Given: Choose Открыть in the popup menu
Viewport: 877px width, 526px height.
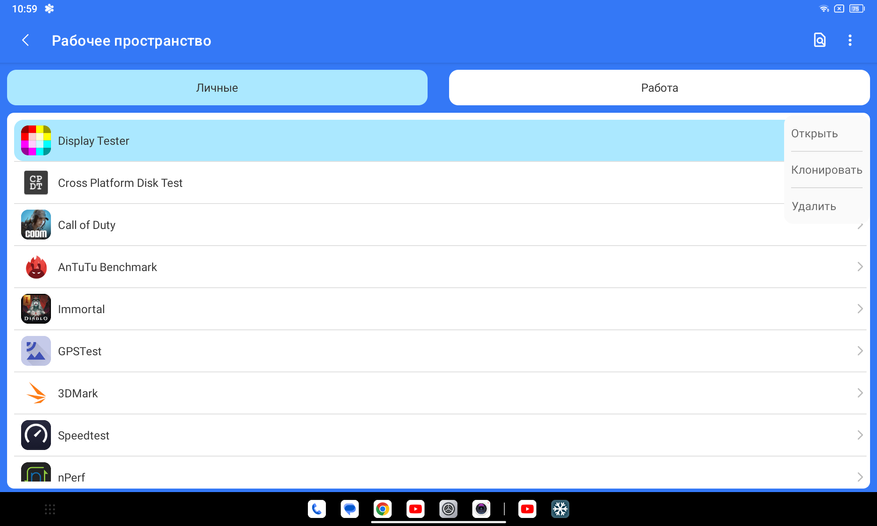Looking at the screenshot, I should [814, 133].
